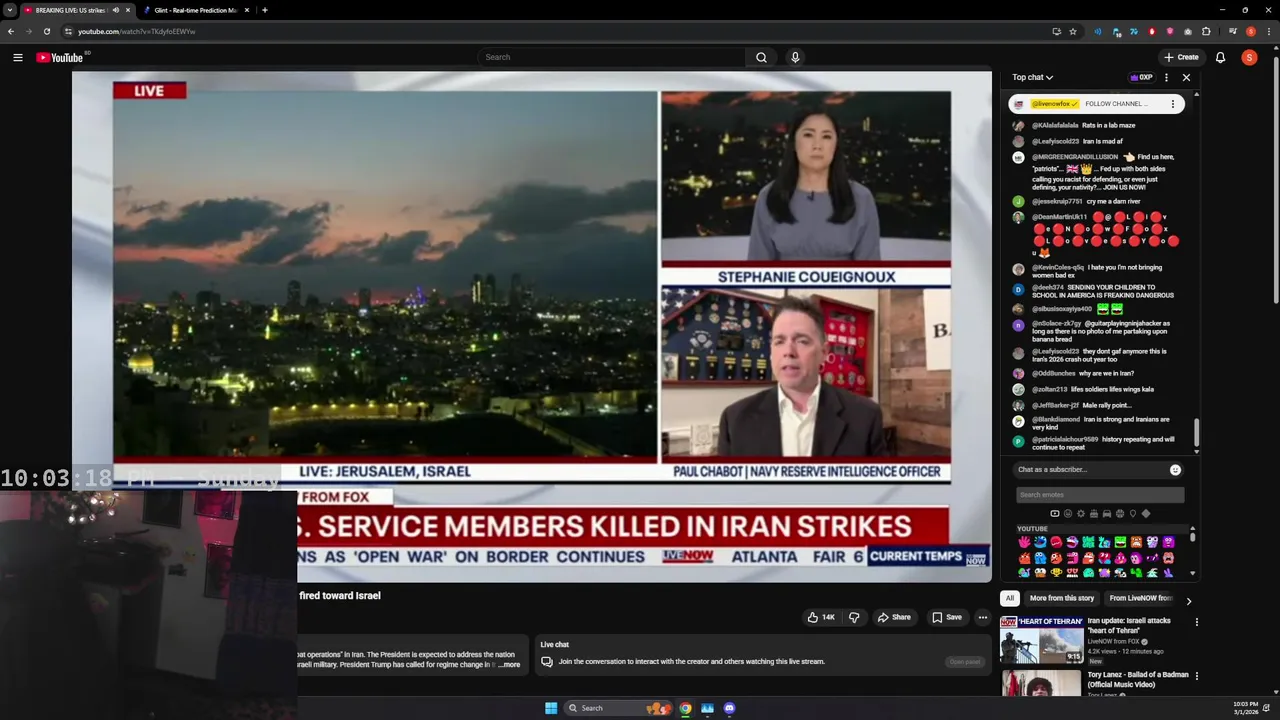Select the objects lightbulb emoji category
The width and height of the screenshot is (1280, 720).
click(1132, 514)
